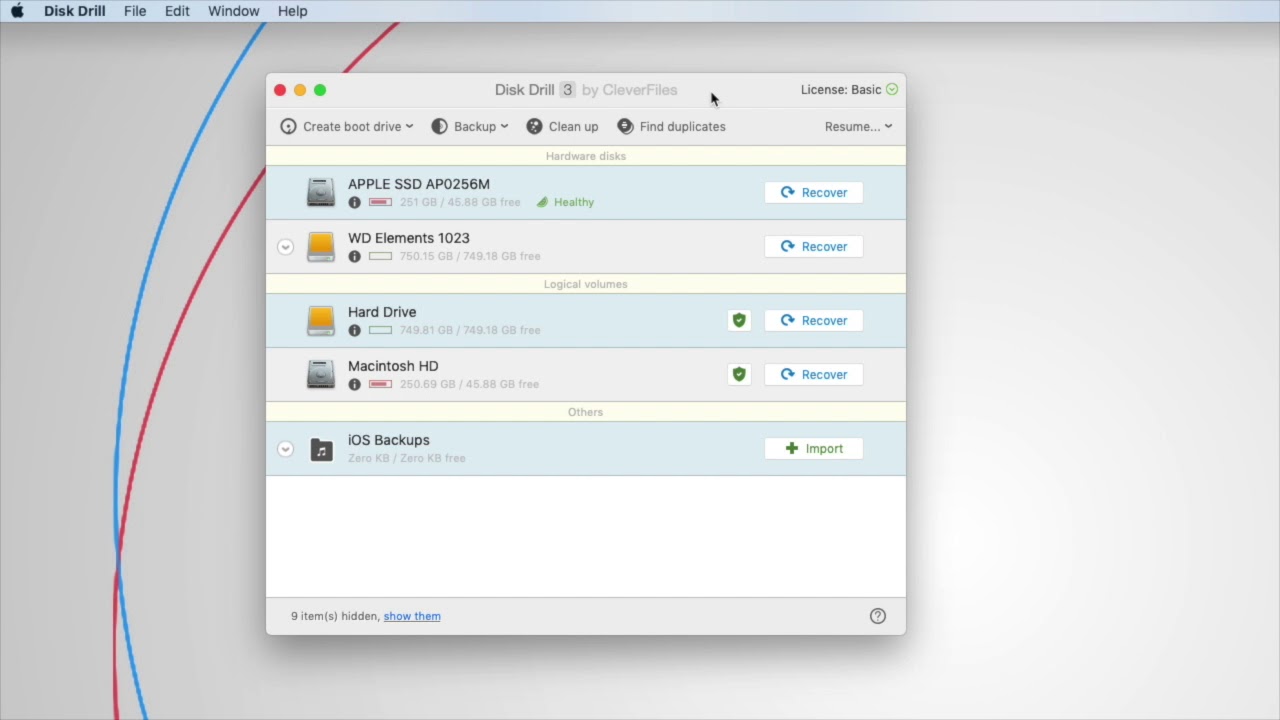
Task: Click the Macintosh HD usage bar
Action: click(380, 384)
